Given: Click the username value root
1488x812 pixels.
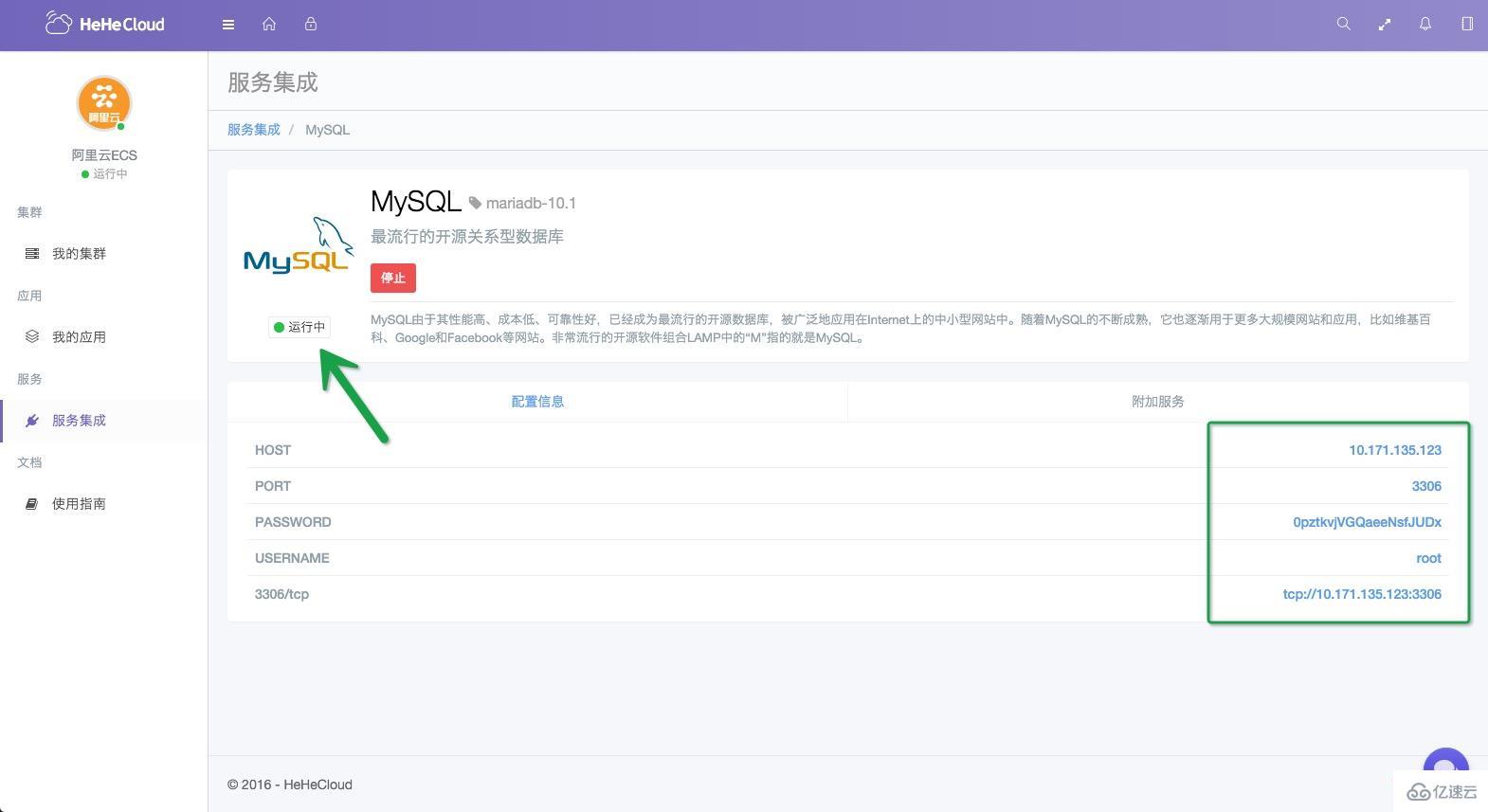Looking at the screenshot, I should pyautogui.click(x=1429, y=558).
